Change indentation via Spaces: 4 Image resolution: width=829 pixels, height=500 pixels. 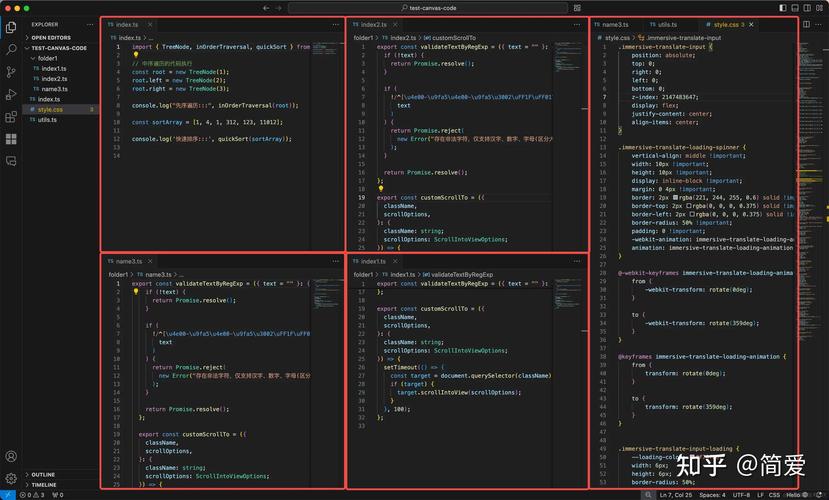coord(712,495)
